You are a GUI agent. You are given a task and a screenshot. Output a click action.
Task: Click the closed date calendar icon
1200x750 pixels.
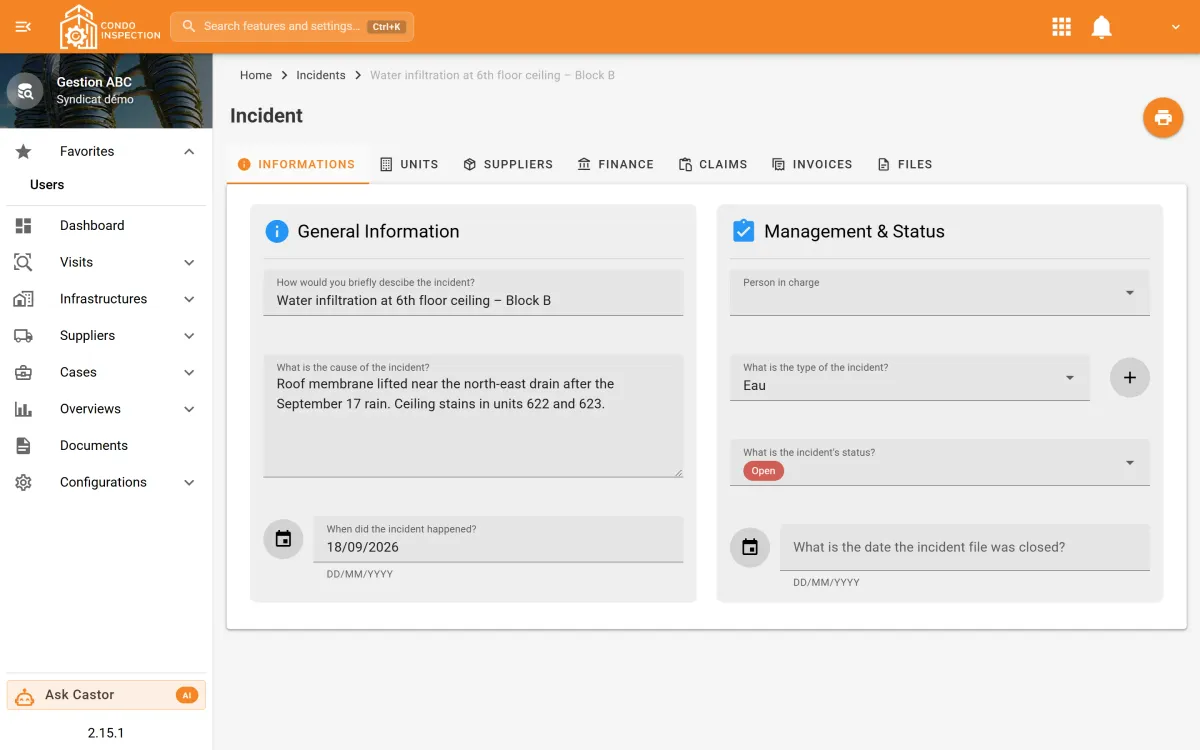pos(750,547)
